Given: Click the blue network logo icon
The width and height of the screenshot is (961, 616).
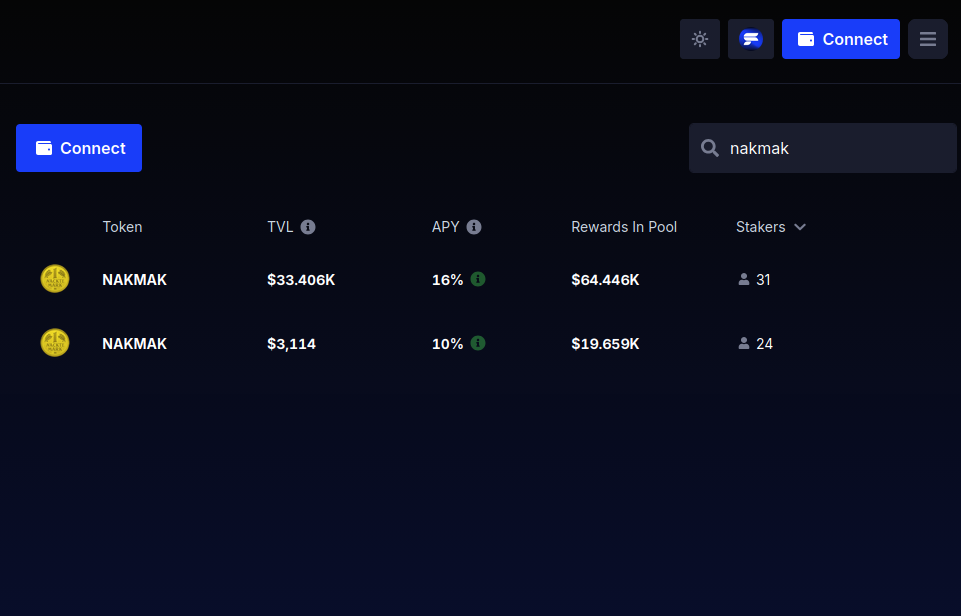Looking at the screenshot, I should pos(751,39).
